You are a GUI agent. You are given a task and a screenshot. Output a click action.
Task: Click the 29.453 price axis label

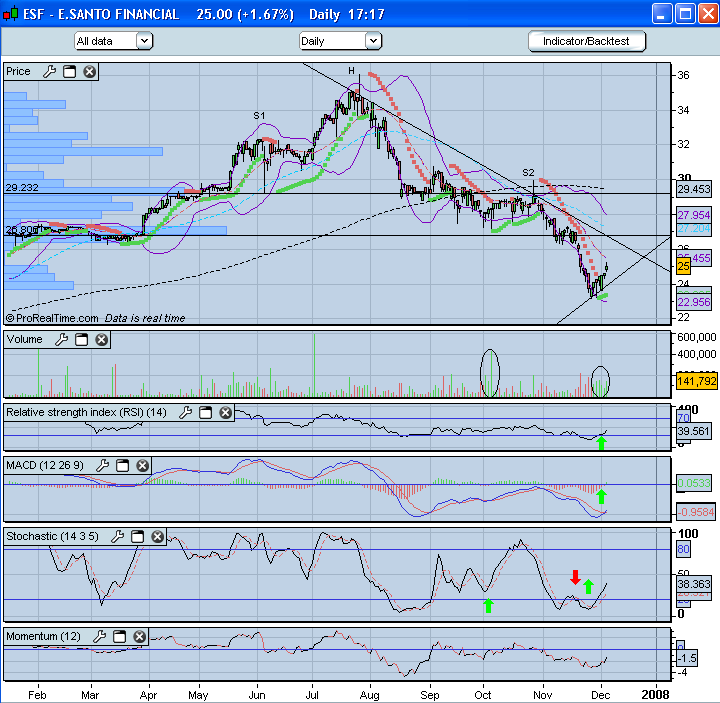pos(694,189)
